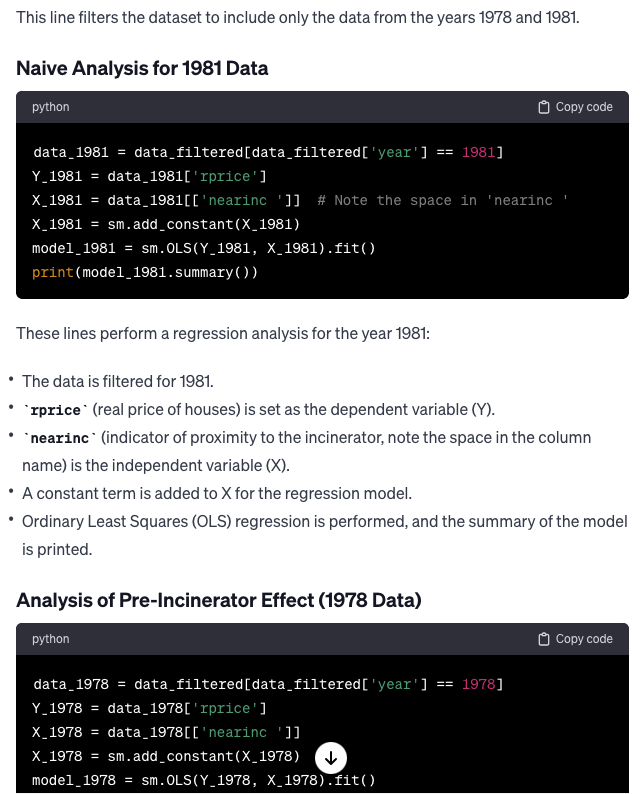
Task: Click the Y_1978 = data_1978['rprice'] line
Action: coord(149,708)
